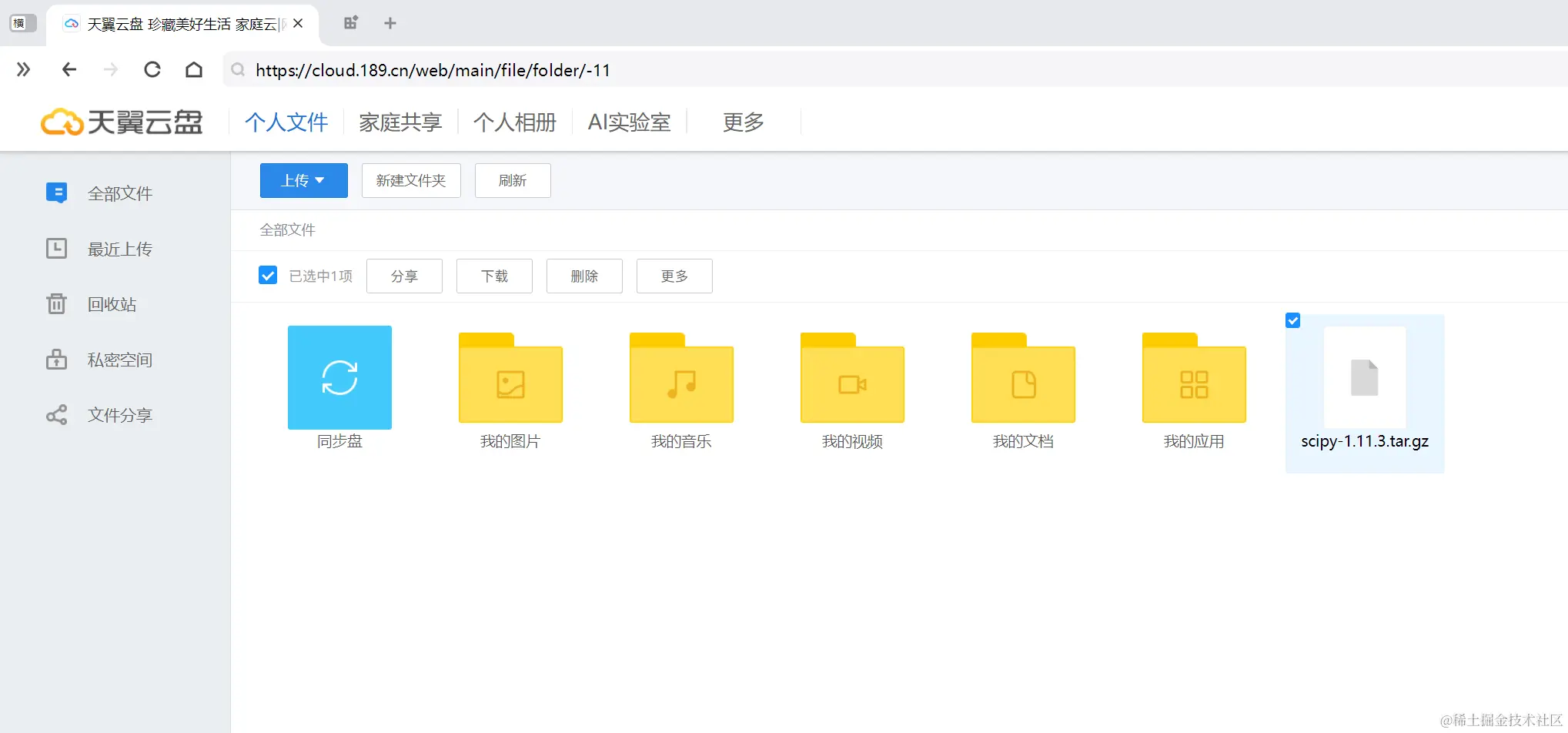Click the 我的视频 folder name
The image size is (1568, 733).
852,441
